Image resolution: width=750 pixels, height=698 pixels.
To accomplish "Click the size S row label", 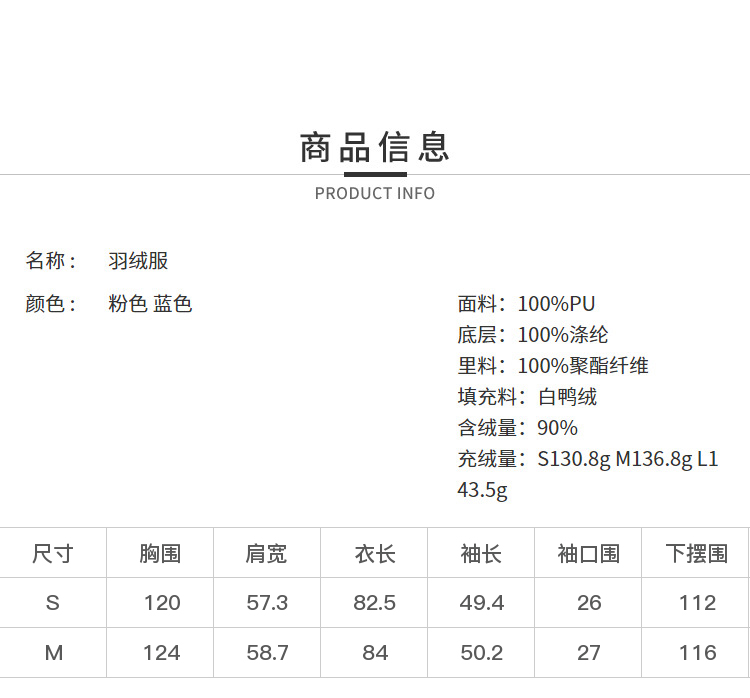I will (53, 603).
